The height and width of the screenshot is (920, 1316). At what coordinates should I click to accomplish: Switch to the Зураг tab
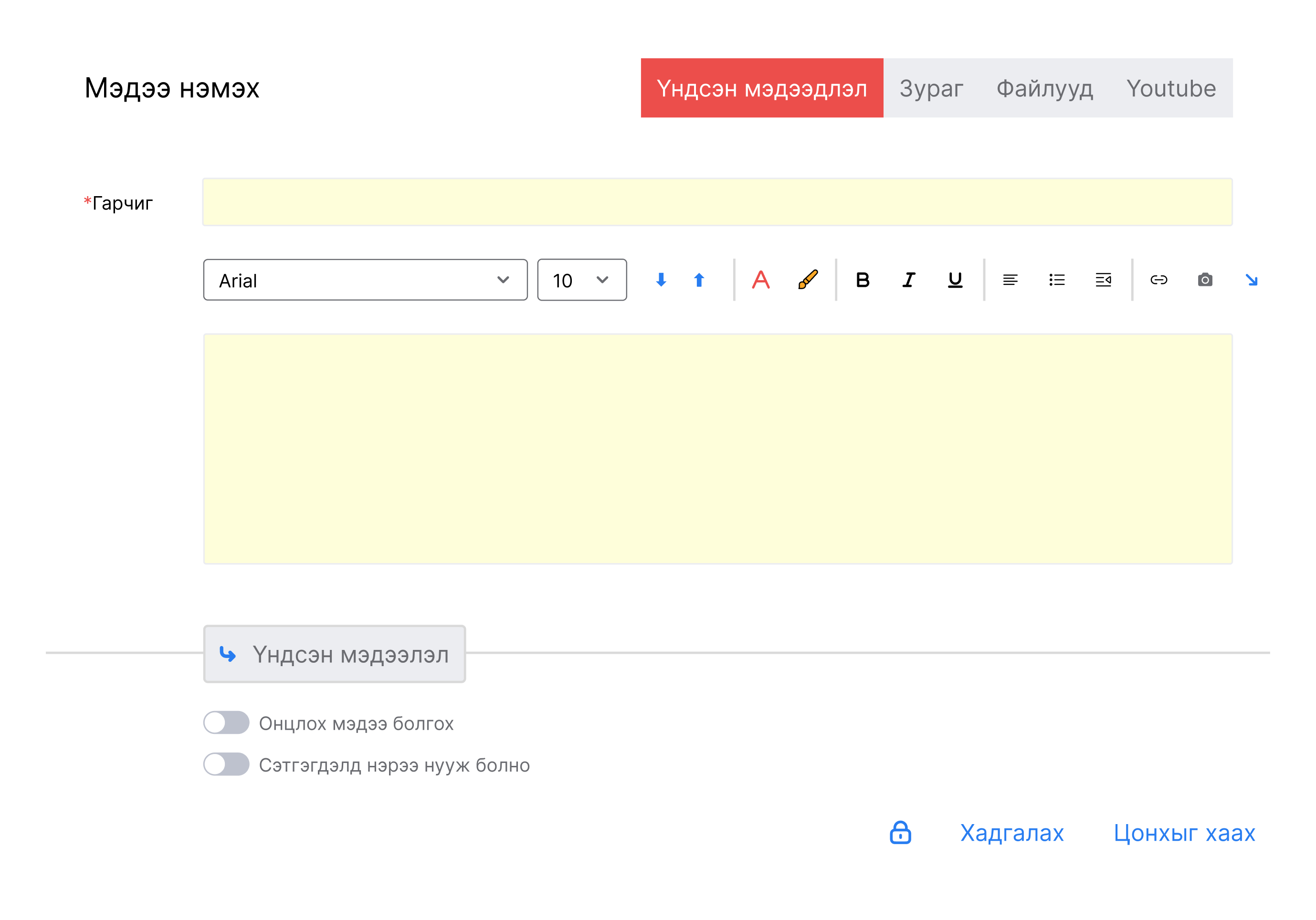(931, 88)
